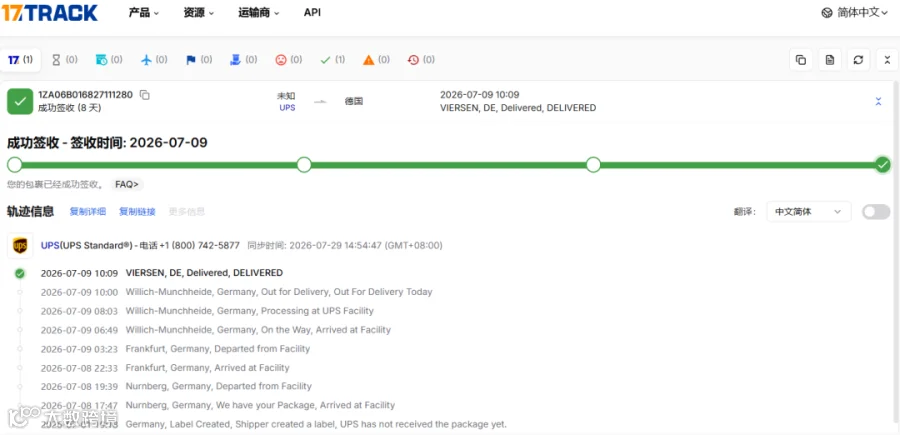Select the all-packages 17 (1) tab
This screenshot has width=900, height=435.
pyautogui.click(x=21, y=60)
